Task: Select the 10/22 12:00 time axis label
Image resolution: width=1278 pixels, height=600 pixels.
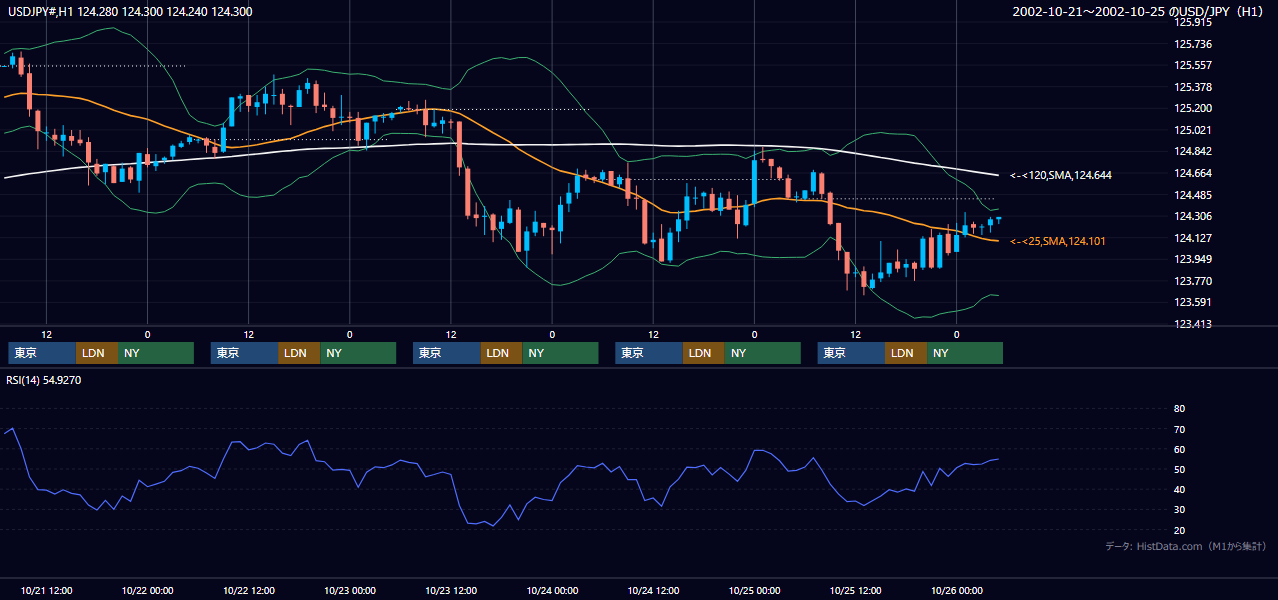Action: click(248, 590)
